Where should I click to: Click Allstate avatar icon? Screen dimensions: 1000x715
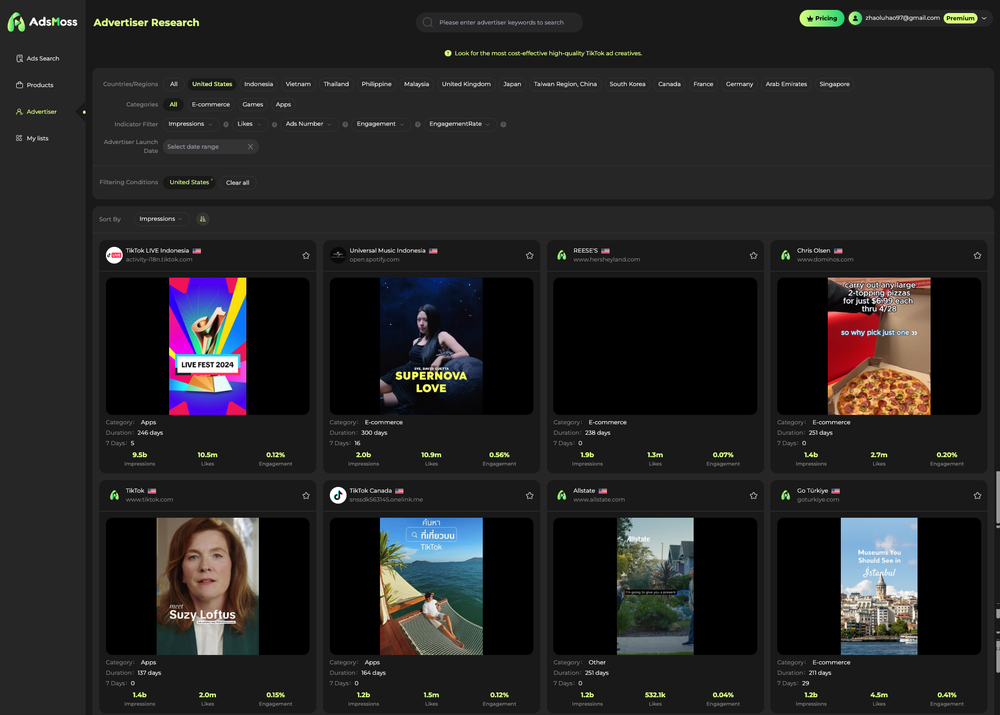coord(562,495)
